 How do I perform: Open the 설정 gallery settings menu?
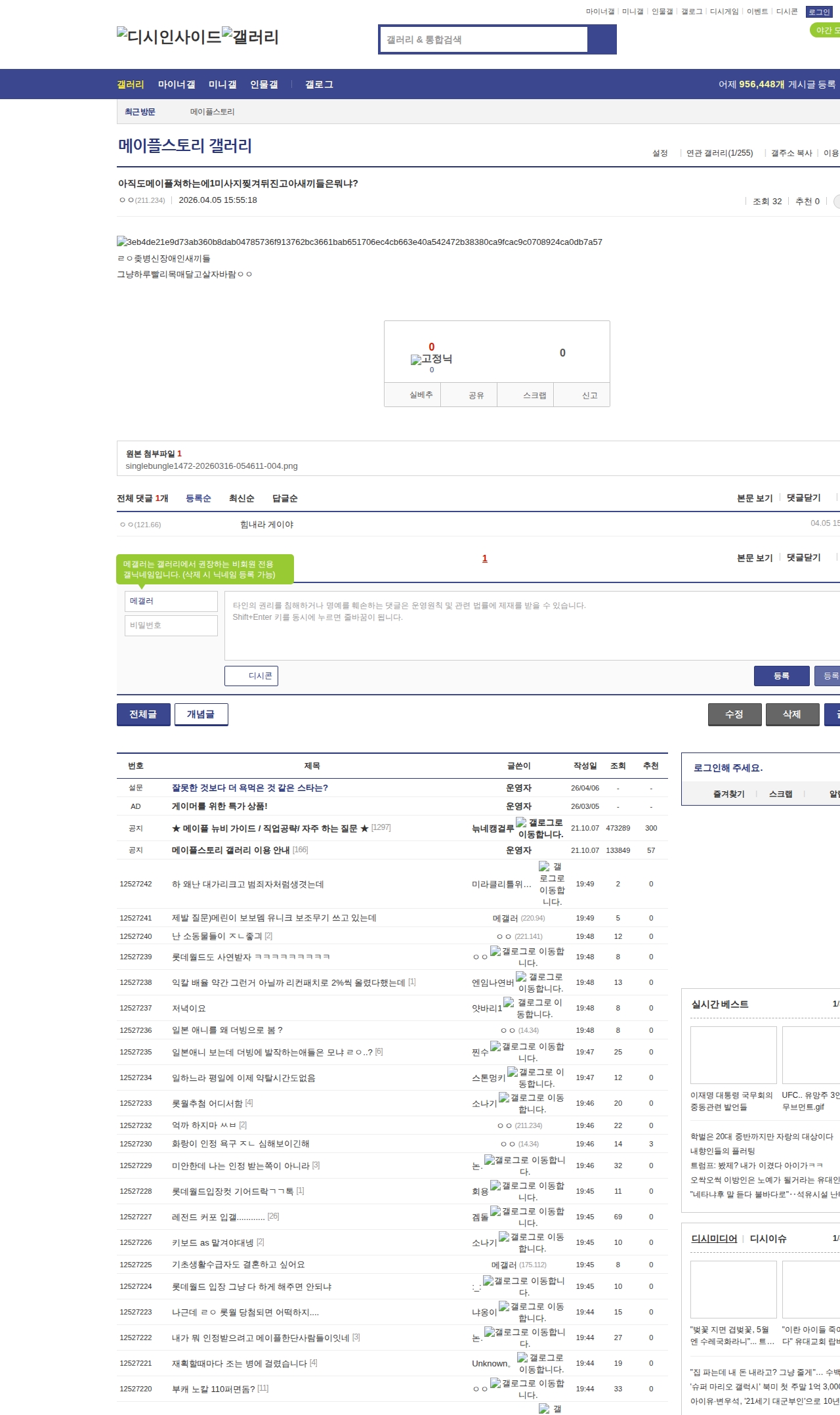coord(660,153)
